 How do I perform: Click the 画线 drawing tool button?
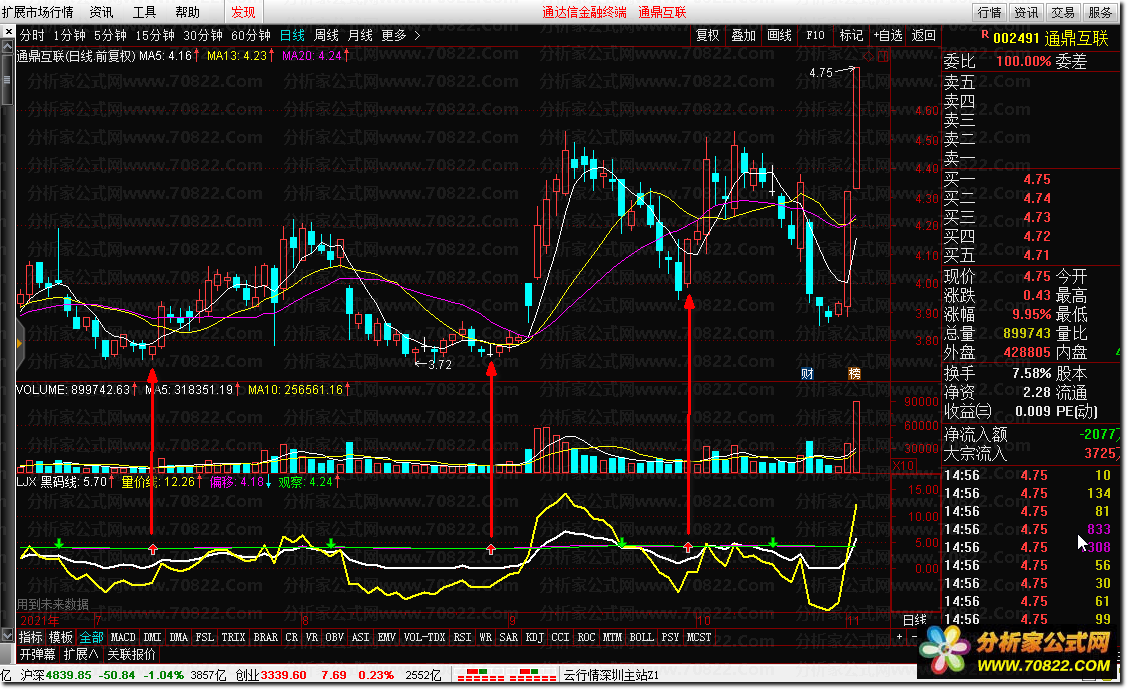coord(780,35)
